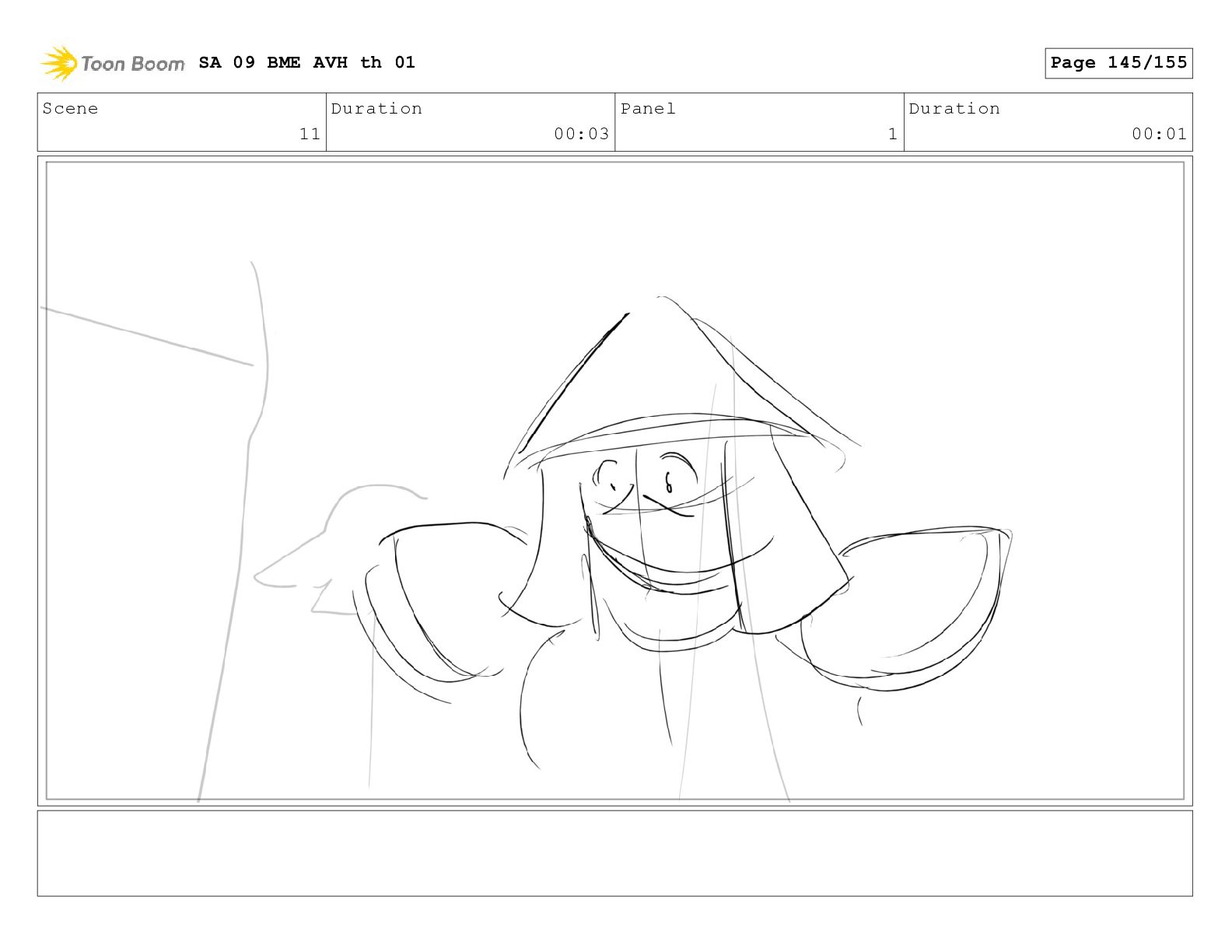
Task: Select the scene number value '11'
Action: 310,134
